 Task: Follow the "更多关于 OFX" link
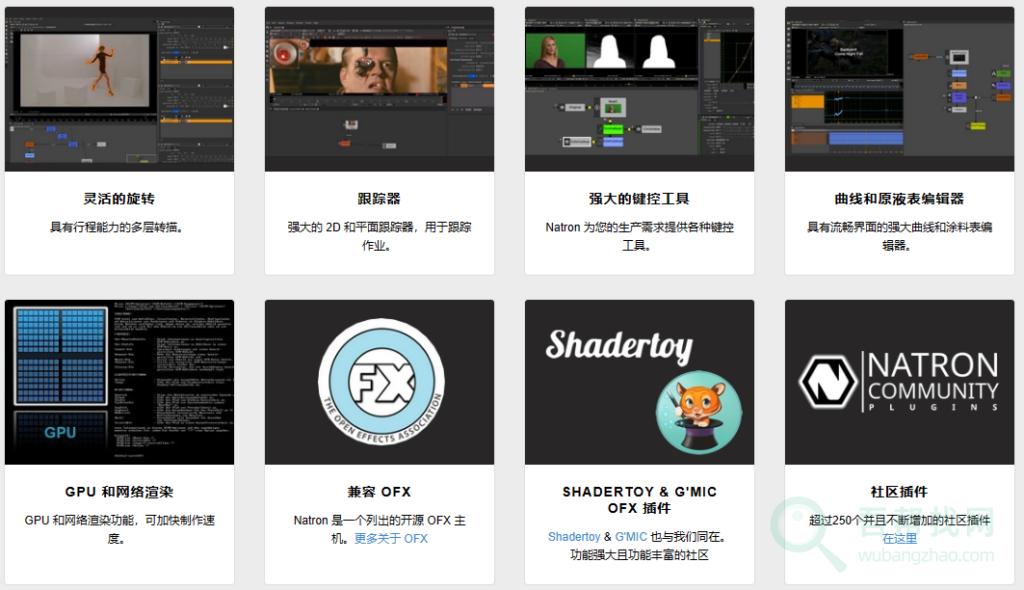(x=391, y=539)
